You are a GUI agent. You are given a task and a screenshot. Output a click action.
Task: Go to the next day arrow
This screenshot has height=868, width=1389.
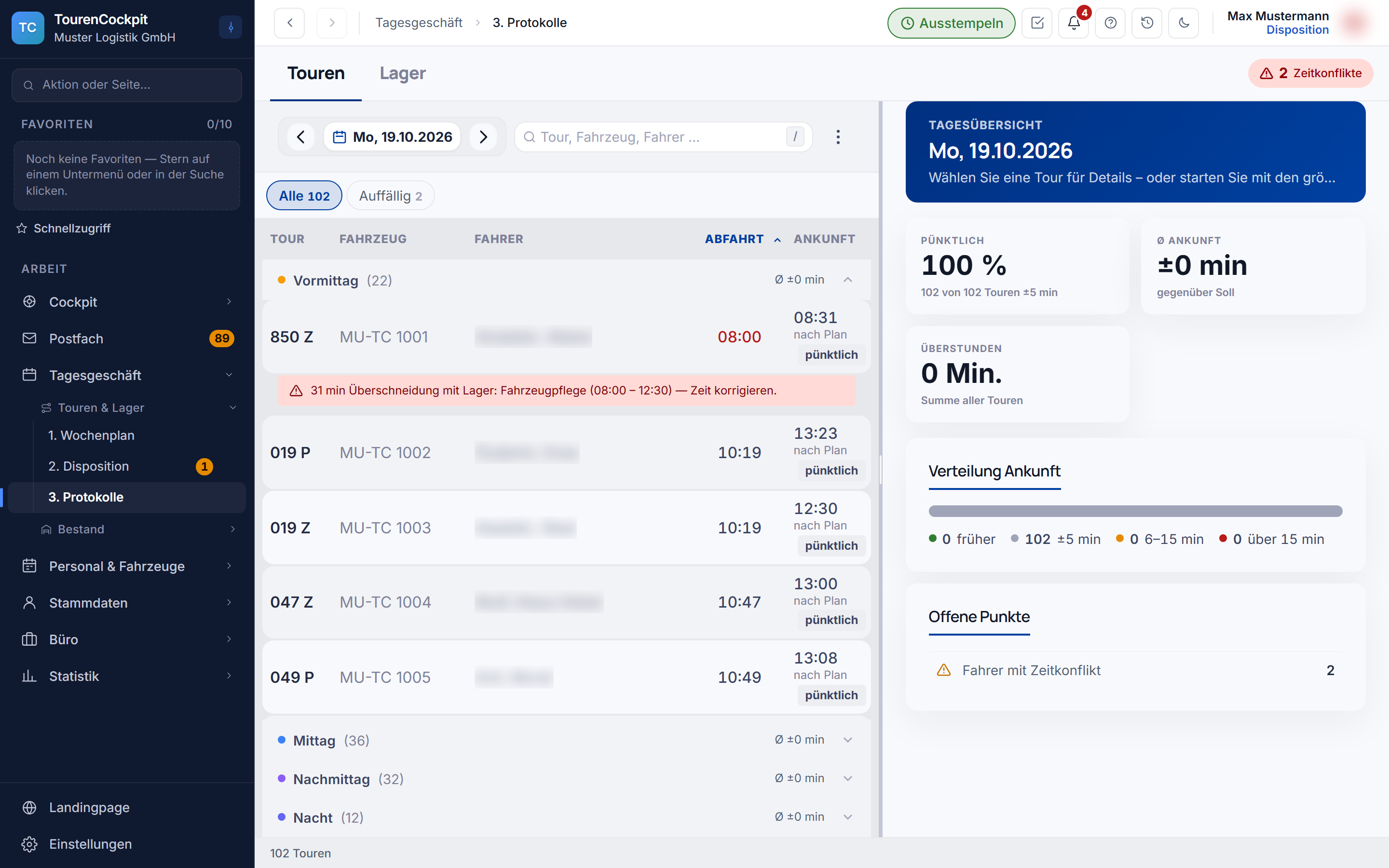pos(483,136)
